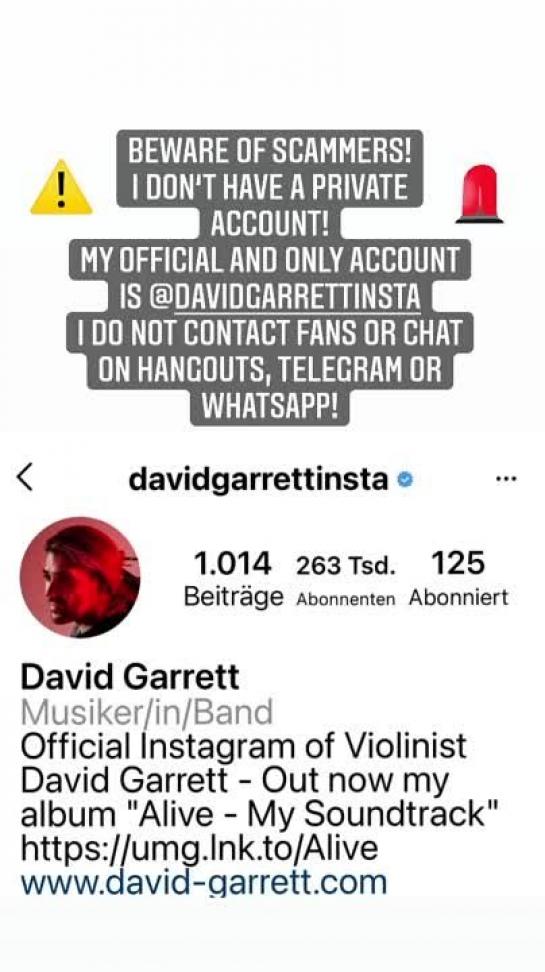The height and width of the screenshot is (972, 545).
Task: Tap the Official Instagram of Violinist bio text
Action: [x=243, y=746]
